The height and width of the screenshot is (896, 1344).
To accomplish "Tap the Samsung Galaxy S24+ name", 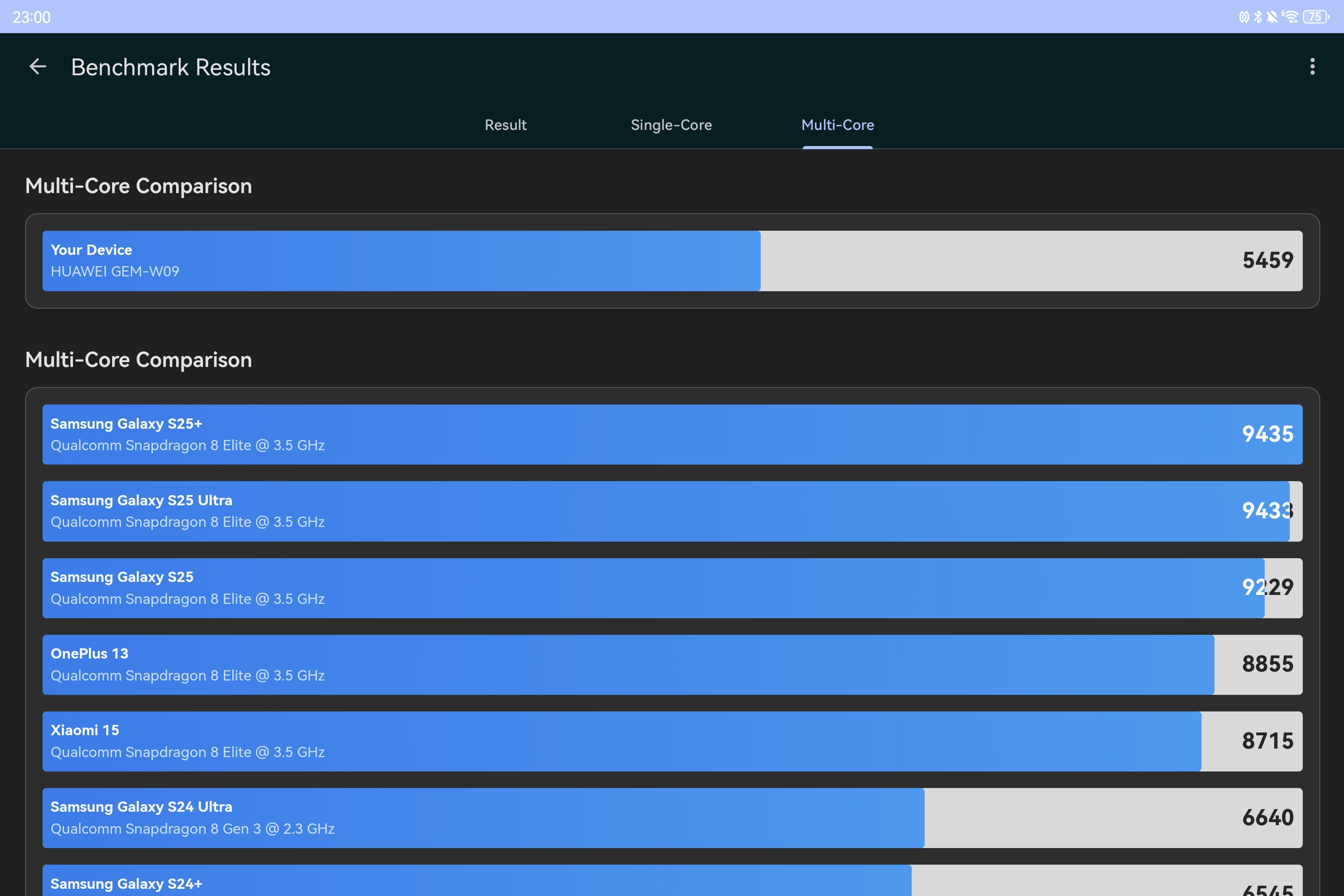I will (126, 884).
